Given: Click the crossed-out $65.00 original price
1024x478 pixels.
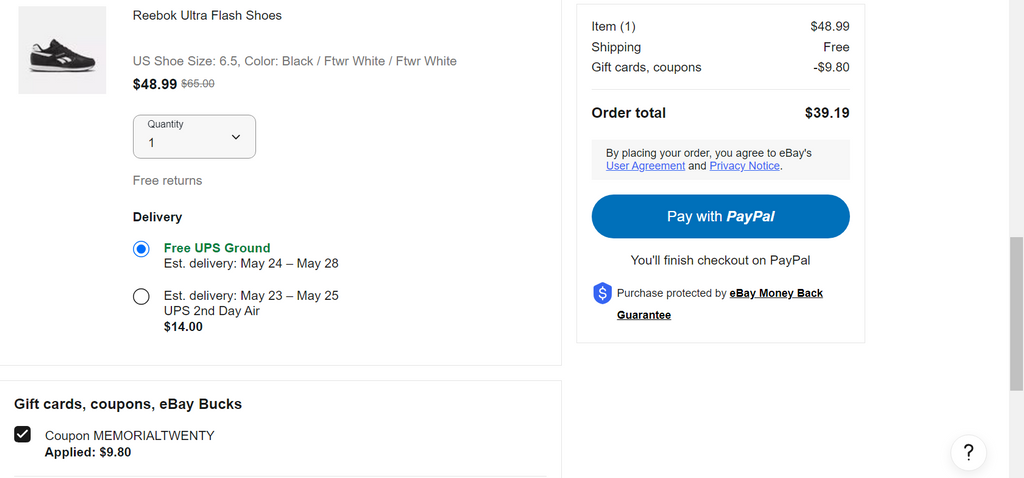Looking at the screenshot, I should [x=197, y=85].
